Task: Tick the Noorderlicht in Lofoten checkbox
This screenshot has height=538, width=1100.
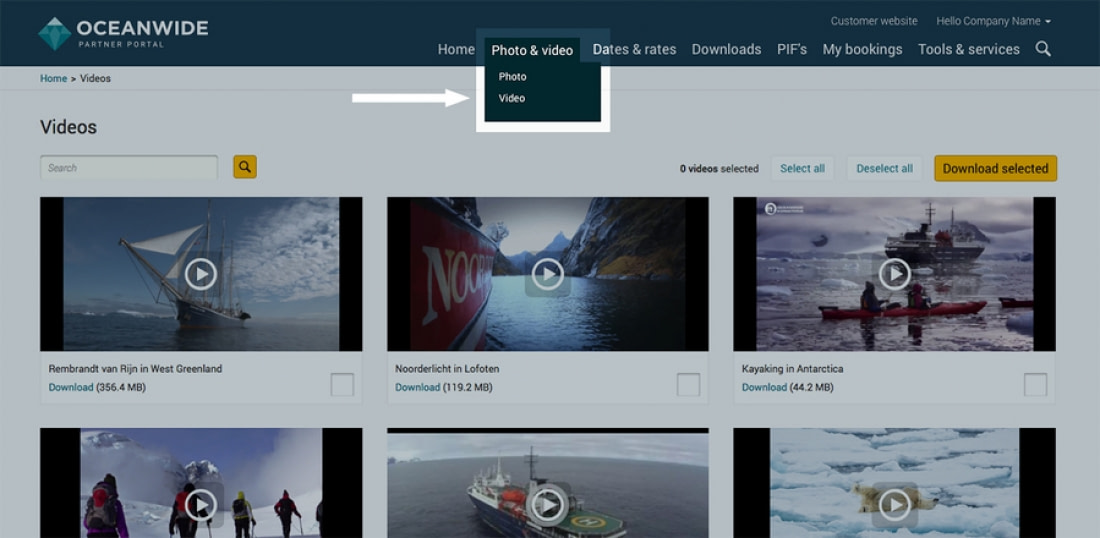Action: point(688,384)
